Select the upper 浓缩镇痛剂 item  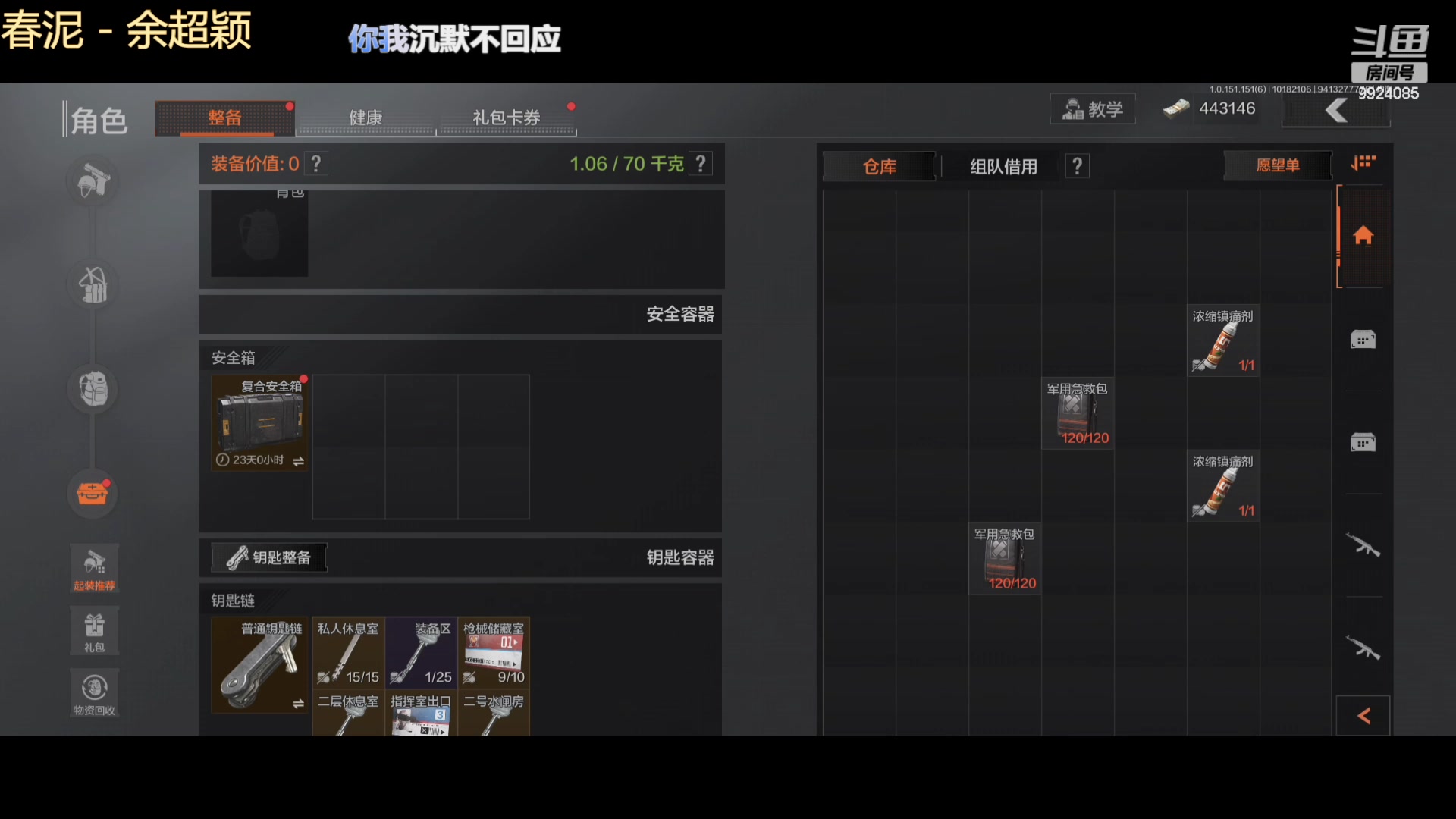click(1222, 340)
